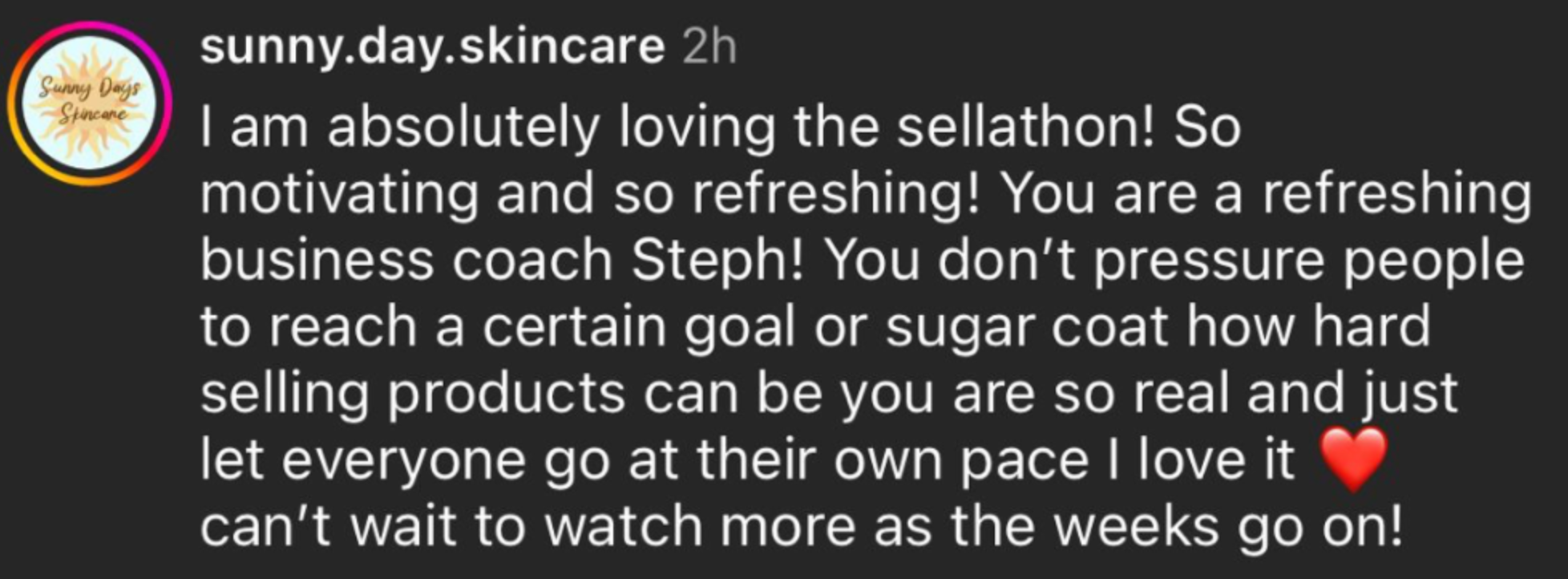The image size is (1568, 579).
Task: Click the phrase "pressure people"
Action: [x=1308, y=261]
